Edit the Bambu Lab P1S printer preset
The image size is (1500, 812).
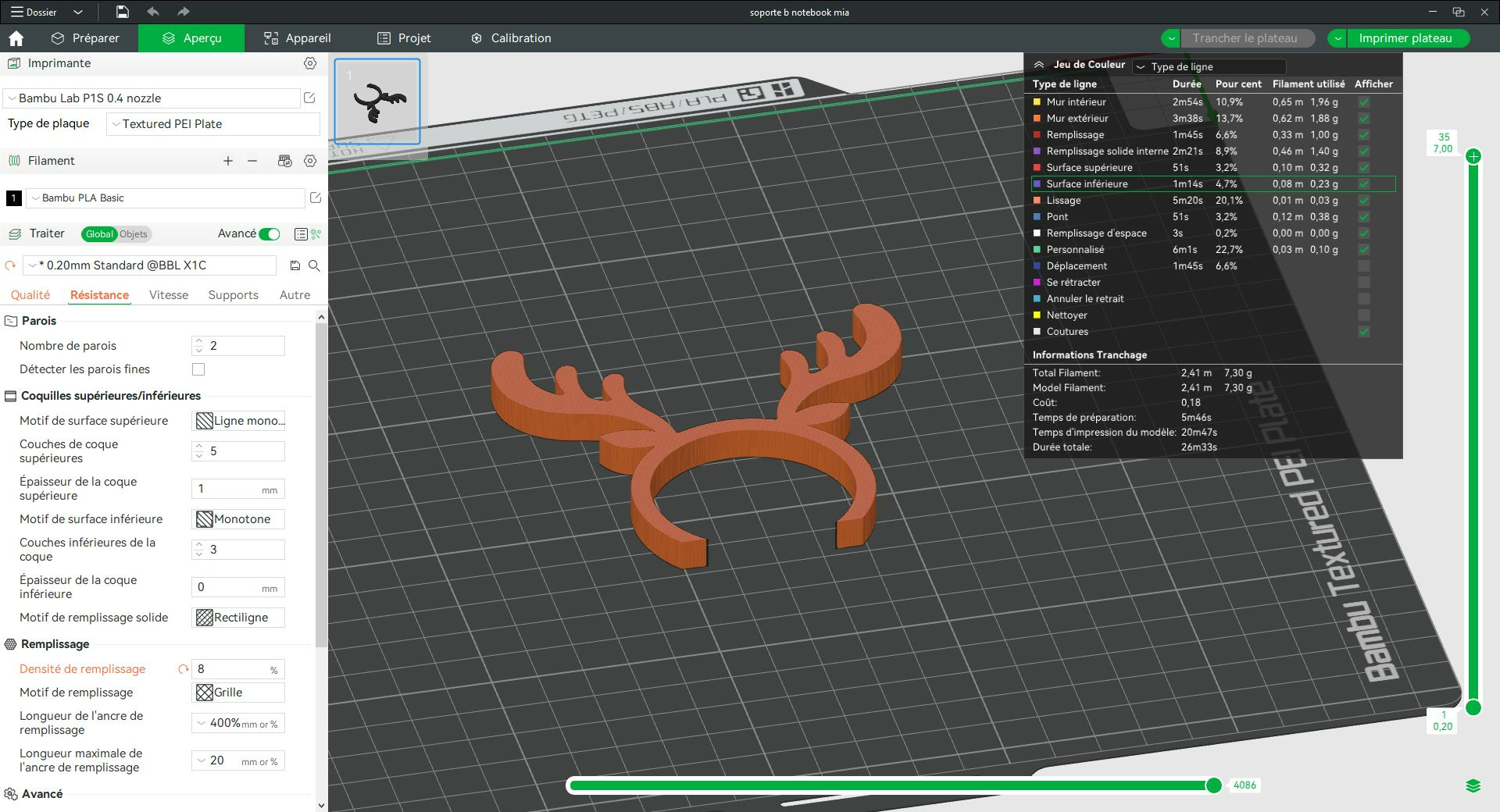click(x=309, y=98)
